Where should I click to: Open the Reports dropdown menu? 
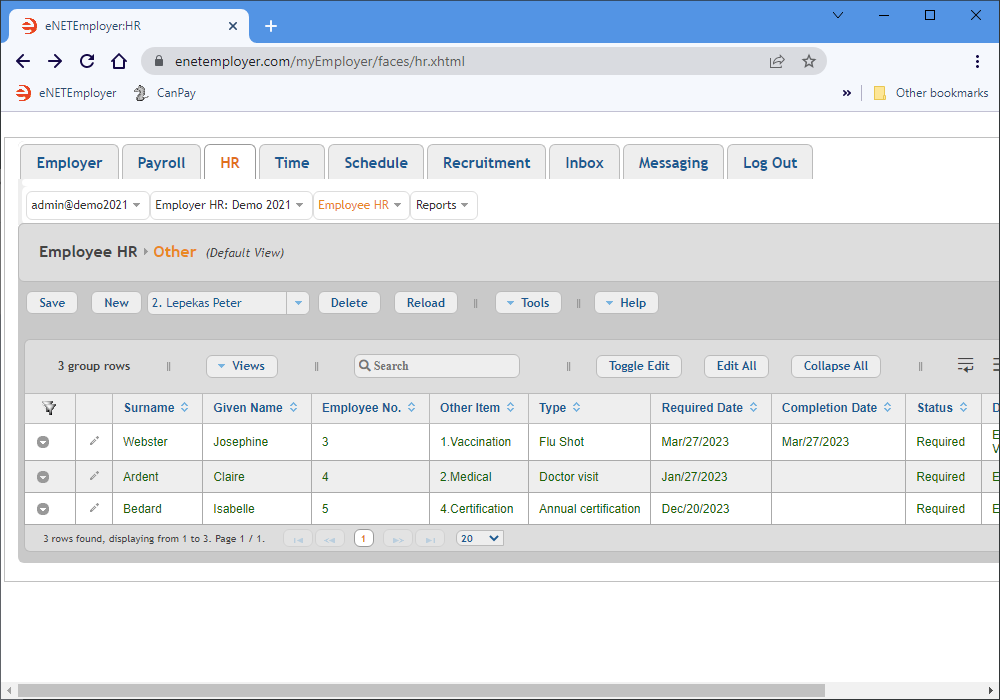click(443, 205)
